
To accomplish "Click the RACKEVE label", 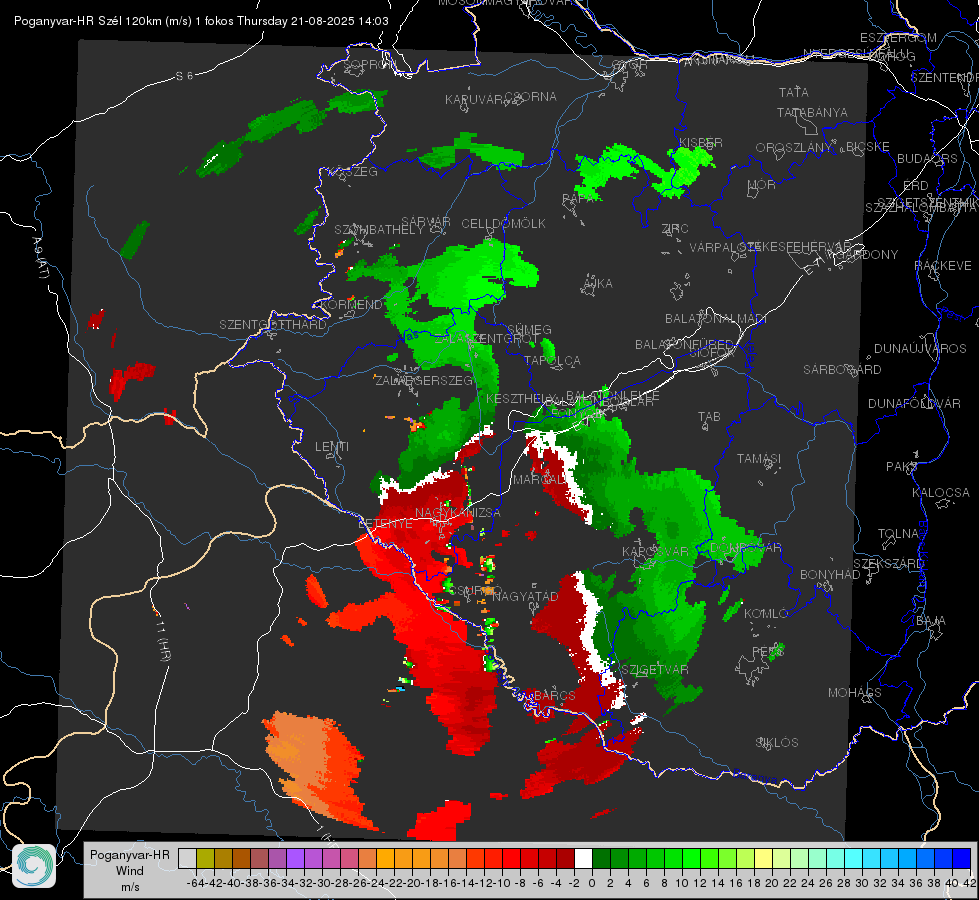I will click(943, 266).
